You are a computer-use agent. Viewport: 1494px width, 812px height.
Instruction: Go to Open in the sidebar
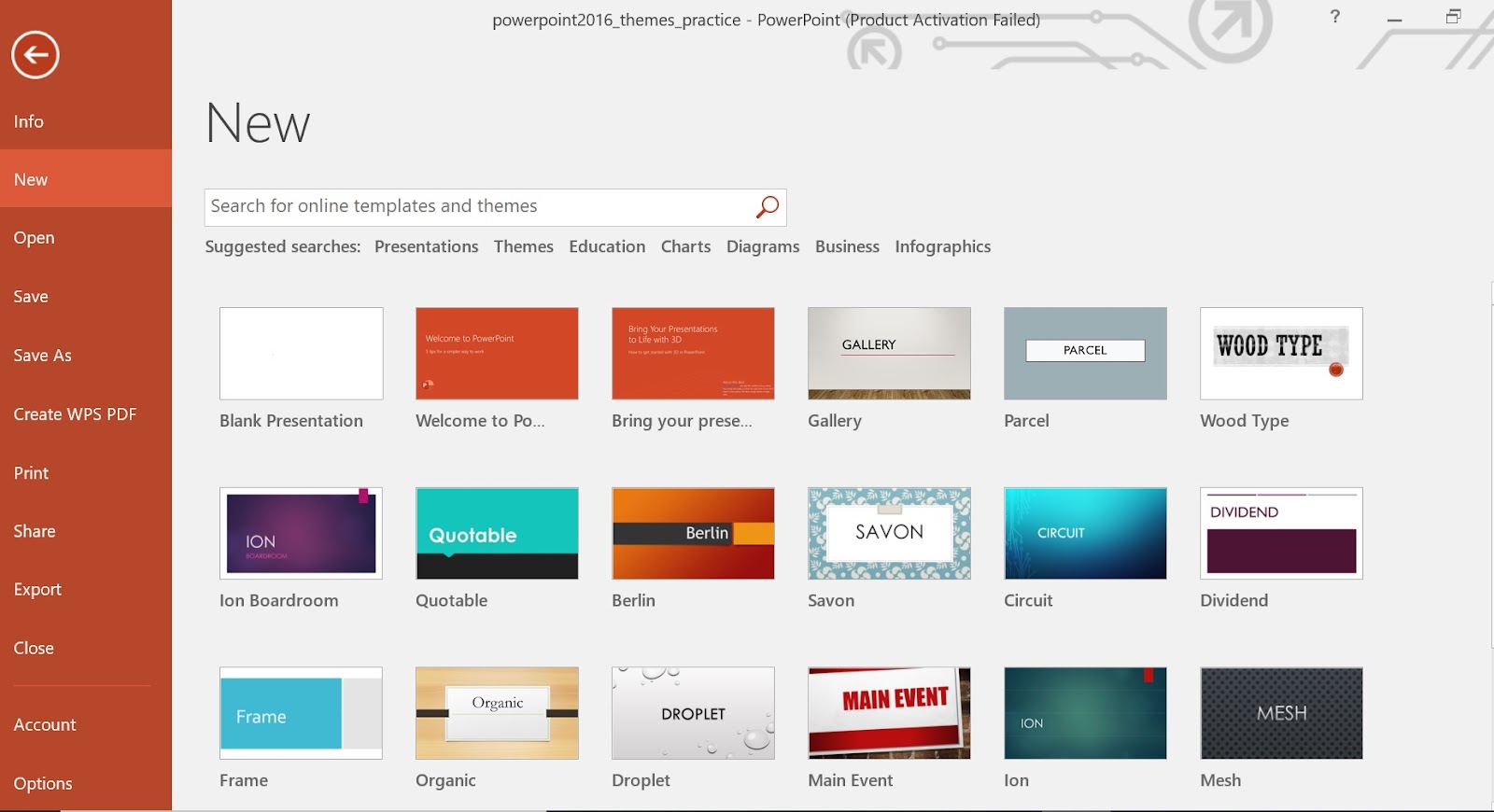86,238
